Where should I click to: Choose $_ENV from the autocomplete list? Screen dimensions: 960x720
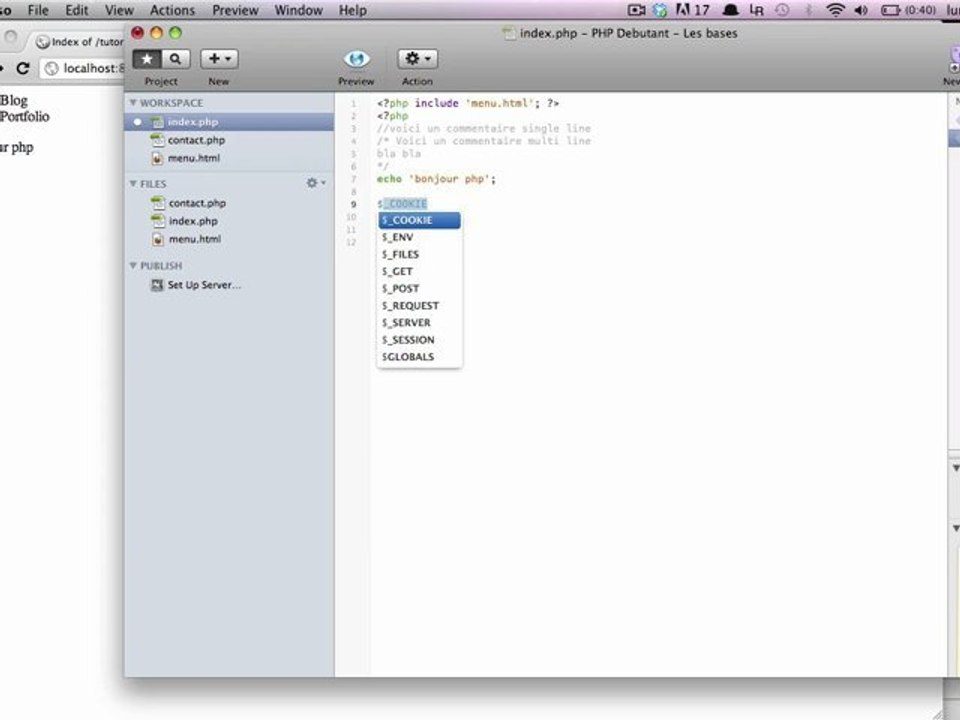click(419, 238)
